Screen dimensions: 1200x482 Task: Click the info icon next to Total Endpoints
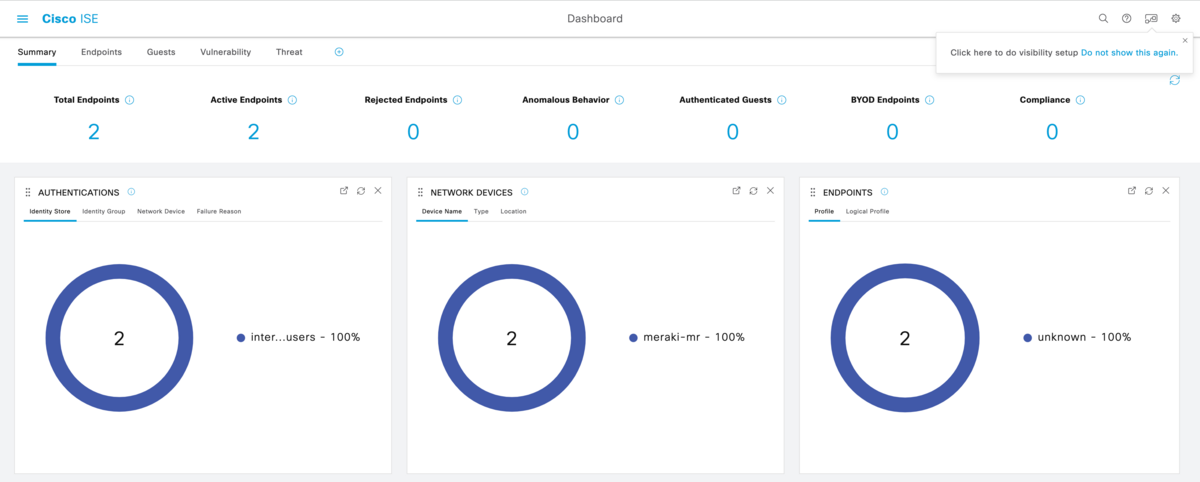pos(130,100)
